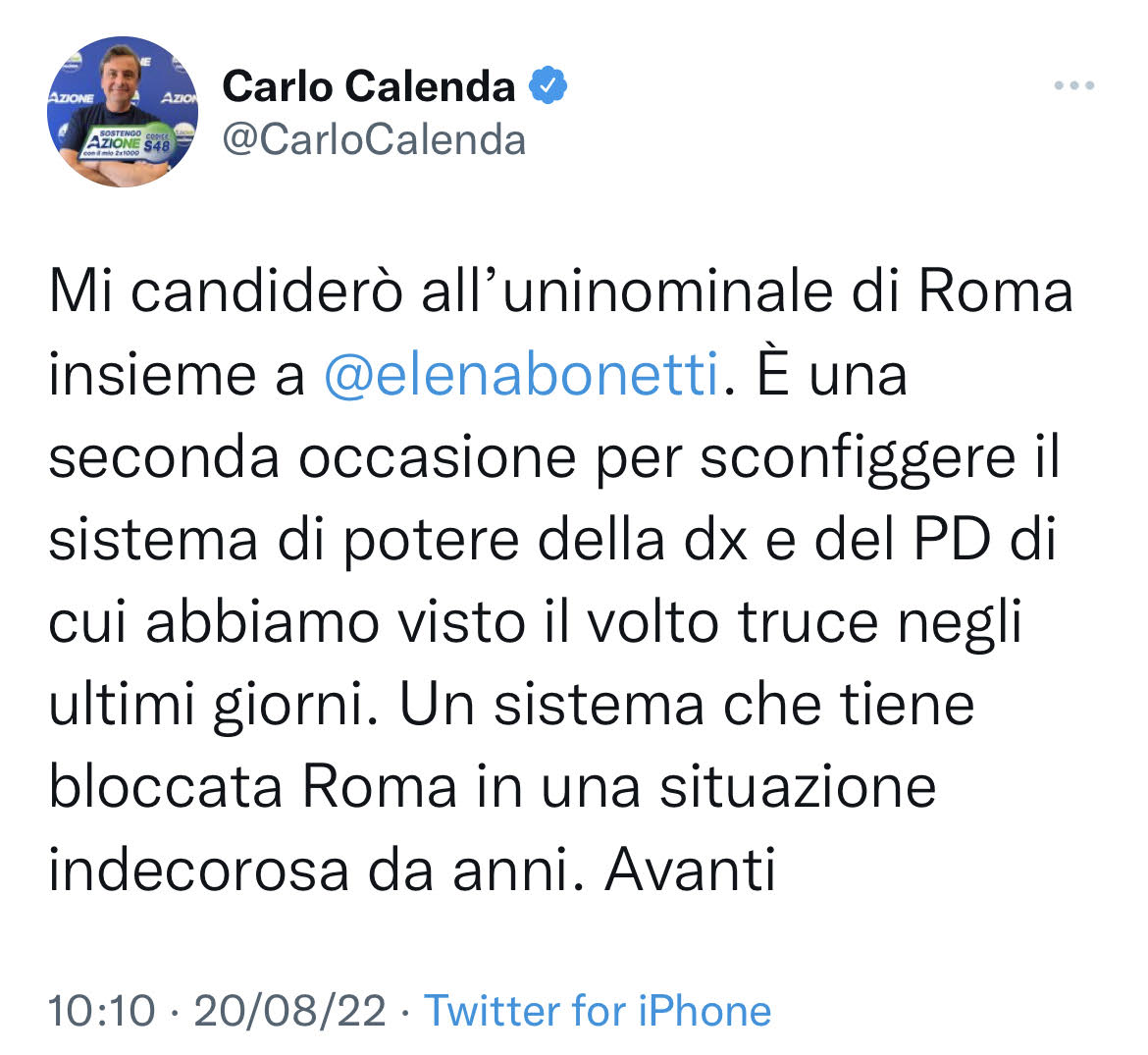Screen dimensions: 1148x1055
Task: Click the blue verified badge
Action: pyautogui.click(x=548, y=86)
